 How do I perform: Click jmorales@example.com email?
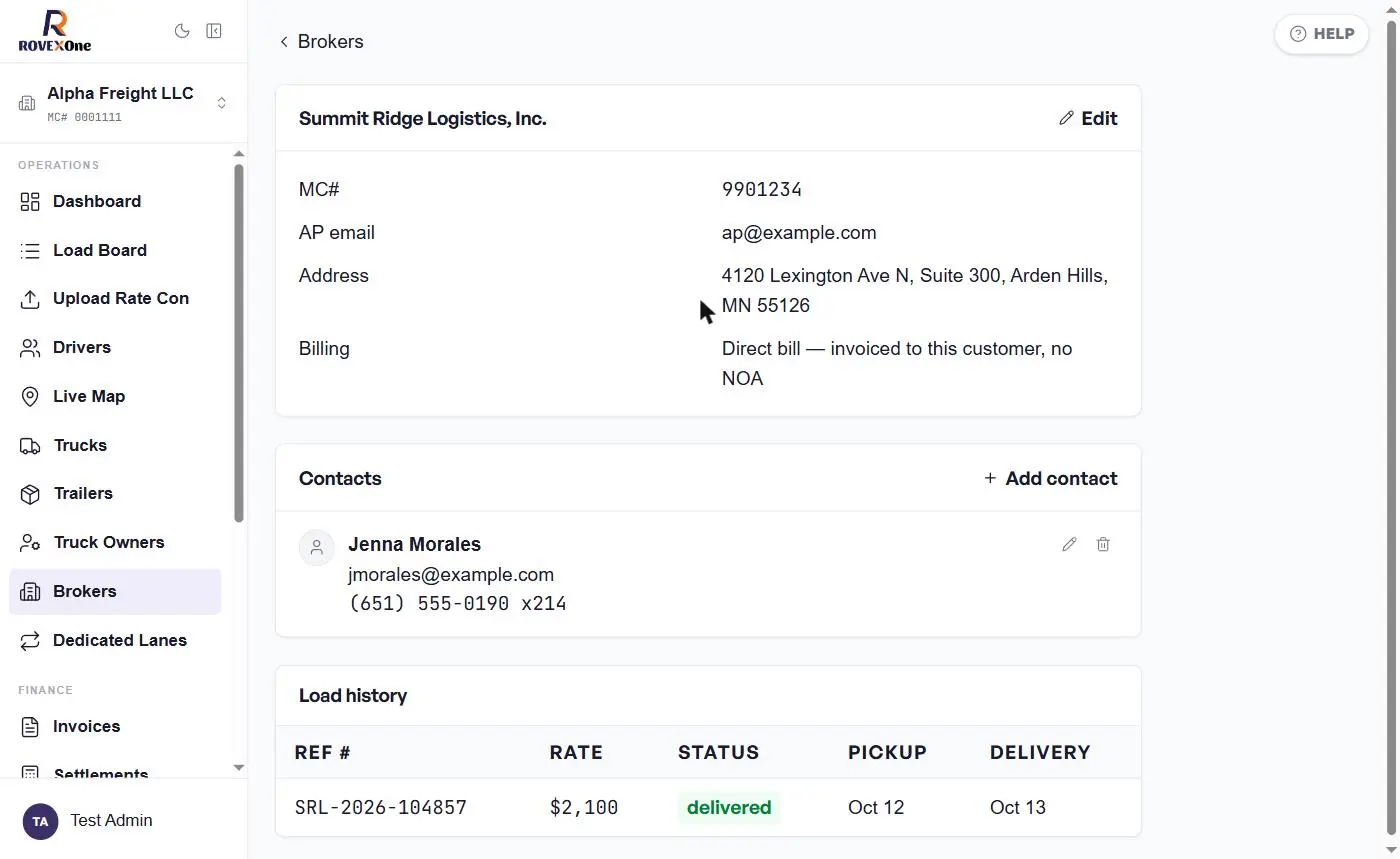(451, 575)
